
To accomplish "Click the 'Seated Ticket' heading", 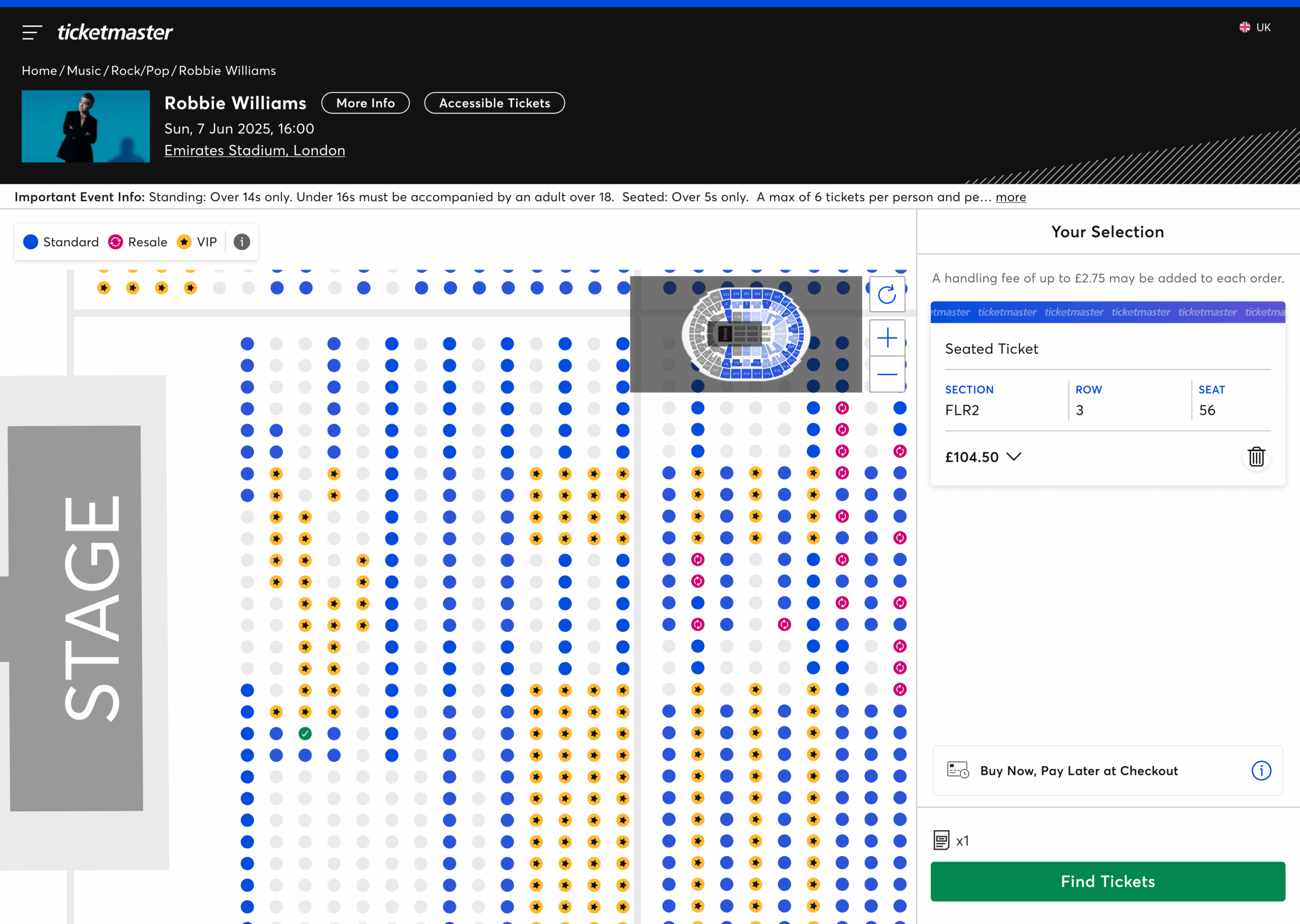I will click(x=991, y=349).
